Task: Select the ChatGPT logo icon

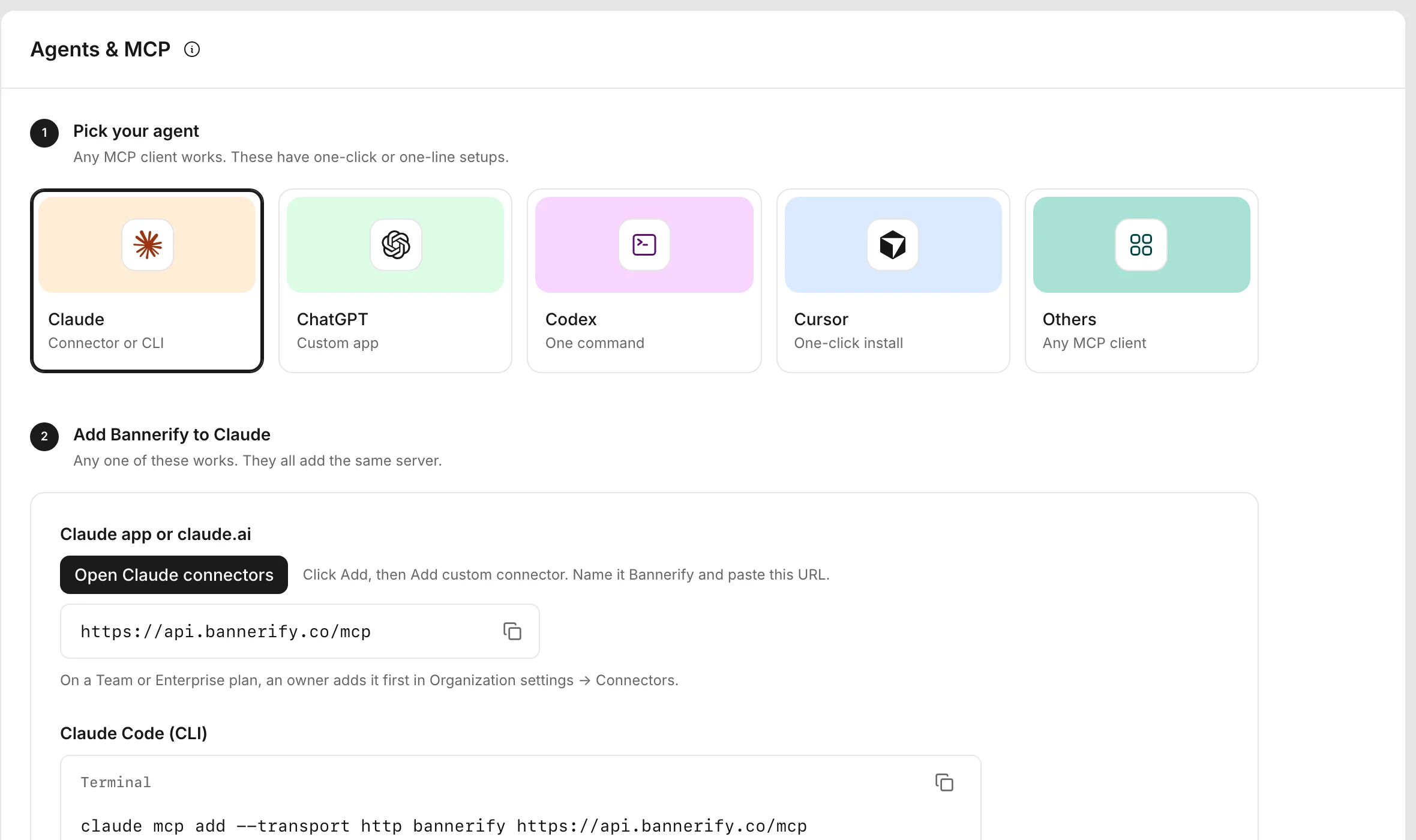Action: (x=396, y=245)
